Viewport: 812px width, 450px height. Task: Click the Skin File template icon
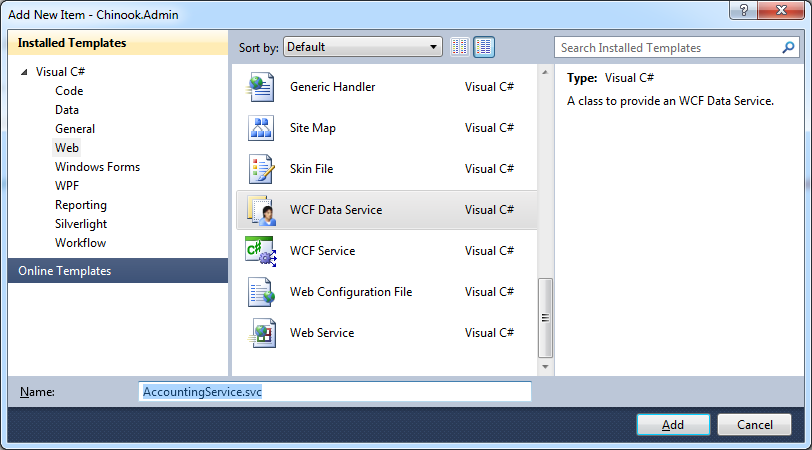261,169
